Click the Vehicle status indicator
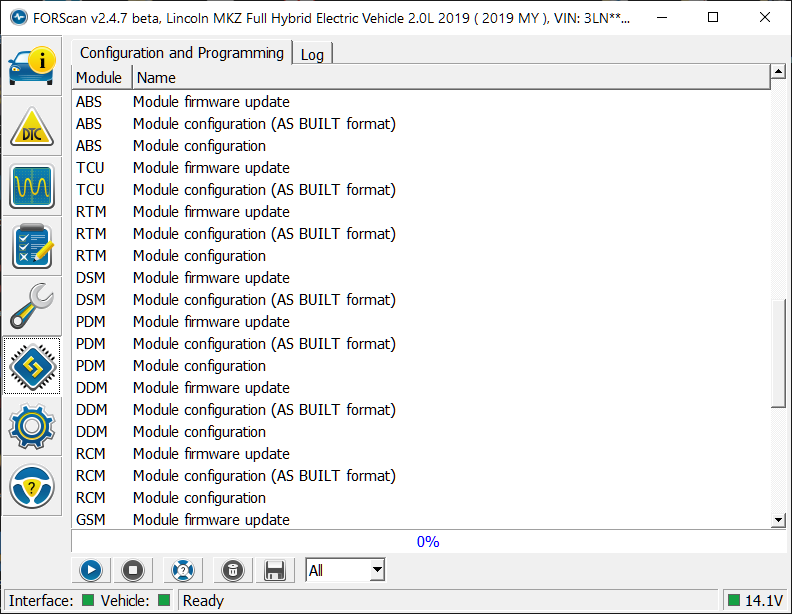 point(164,600)
